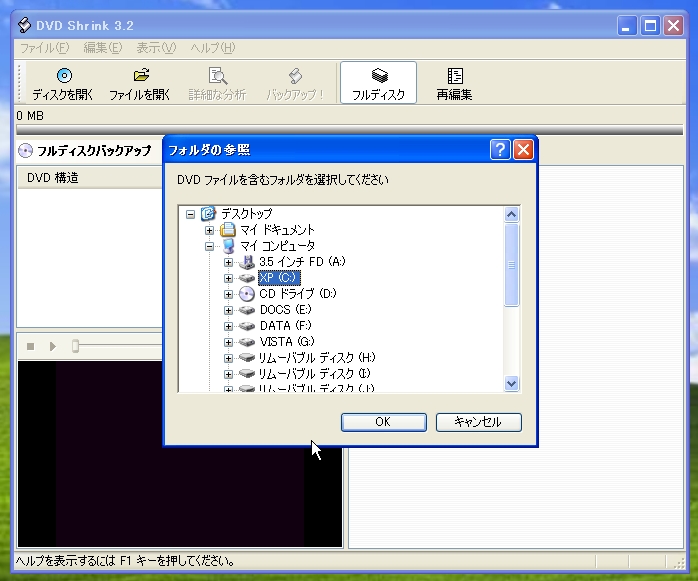The image size is (698, 581).
Task: Click the DVD 構造 column header
Action: (90, 178)
